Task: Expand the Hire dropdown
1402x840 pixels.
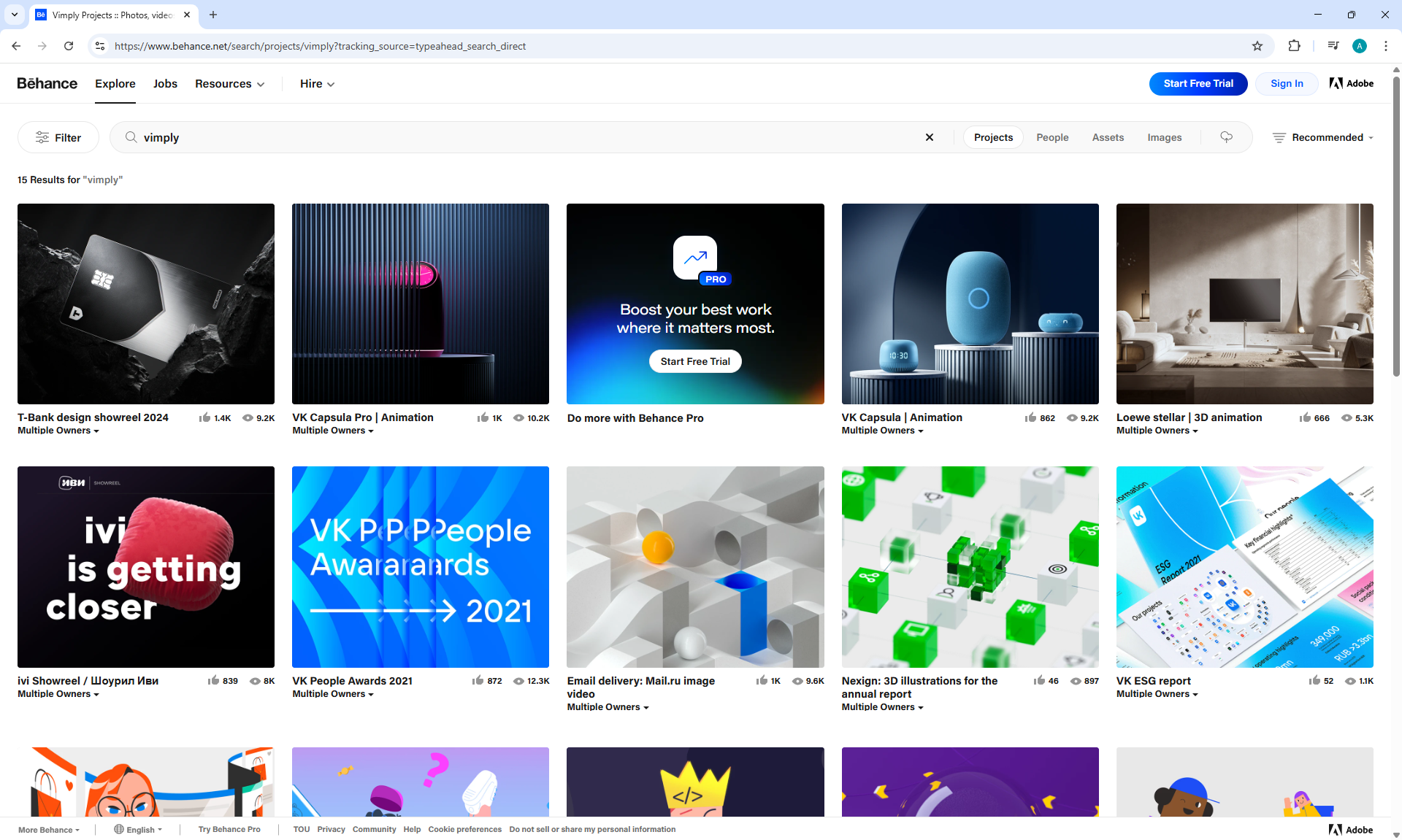Action: point(317,84)
